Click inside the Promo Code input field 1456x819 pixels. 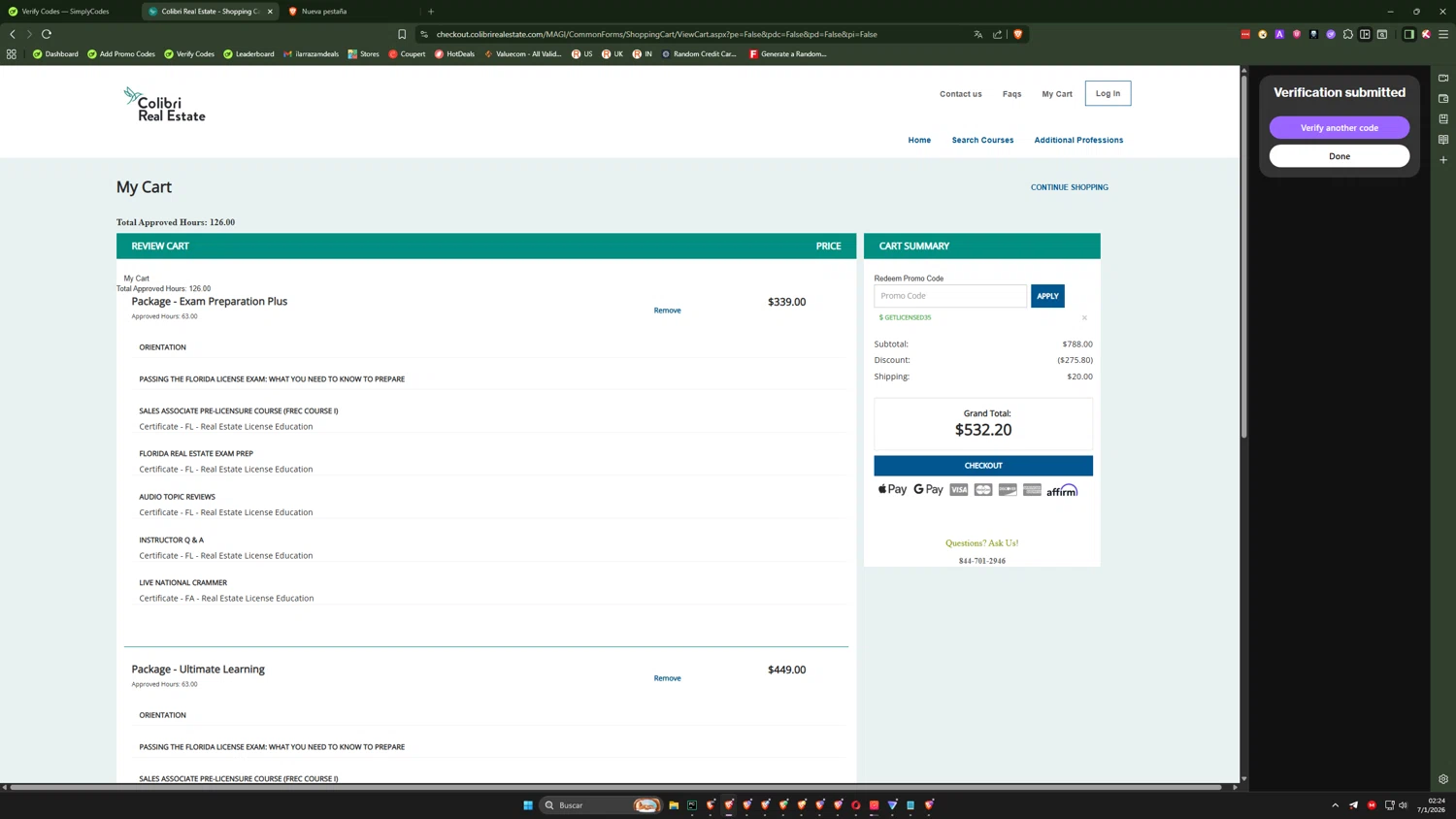pyautogui.click(x=950, y=296)
